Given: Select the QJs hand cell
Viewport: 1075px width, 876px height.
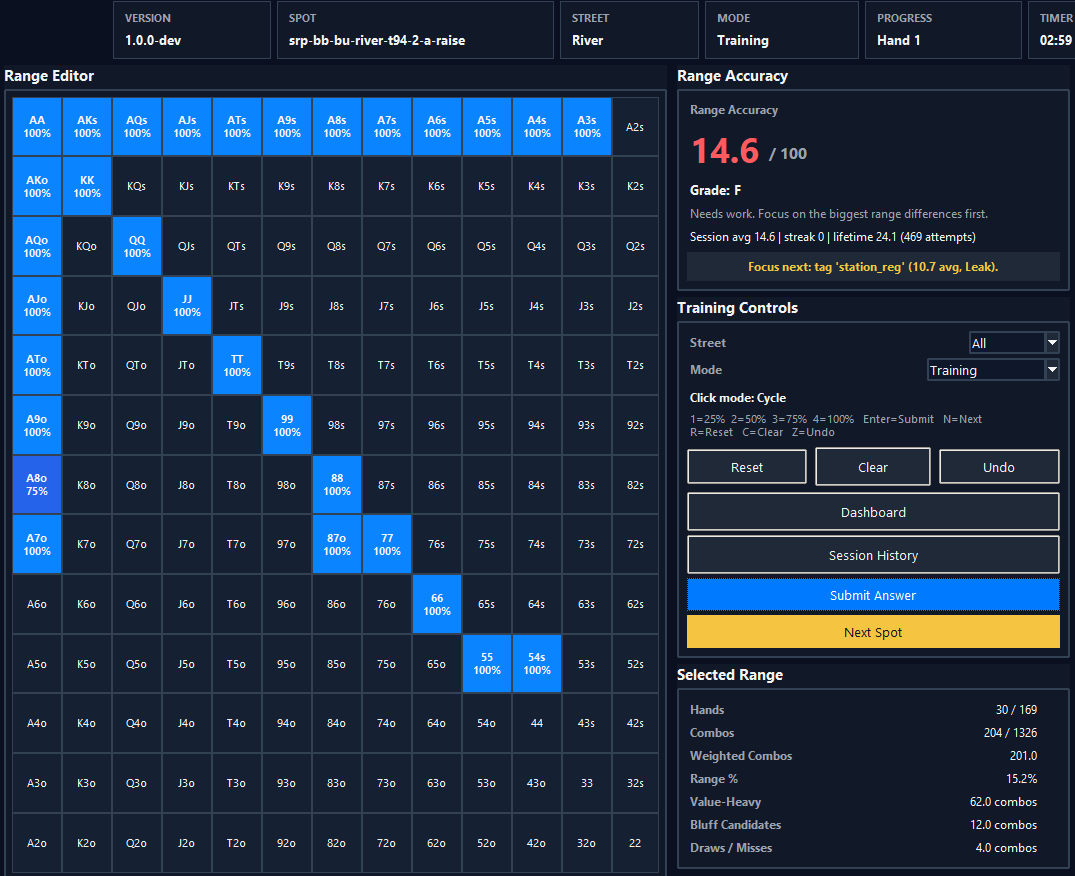Looking at the screenshot, I should [186, 246].
